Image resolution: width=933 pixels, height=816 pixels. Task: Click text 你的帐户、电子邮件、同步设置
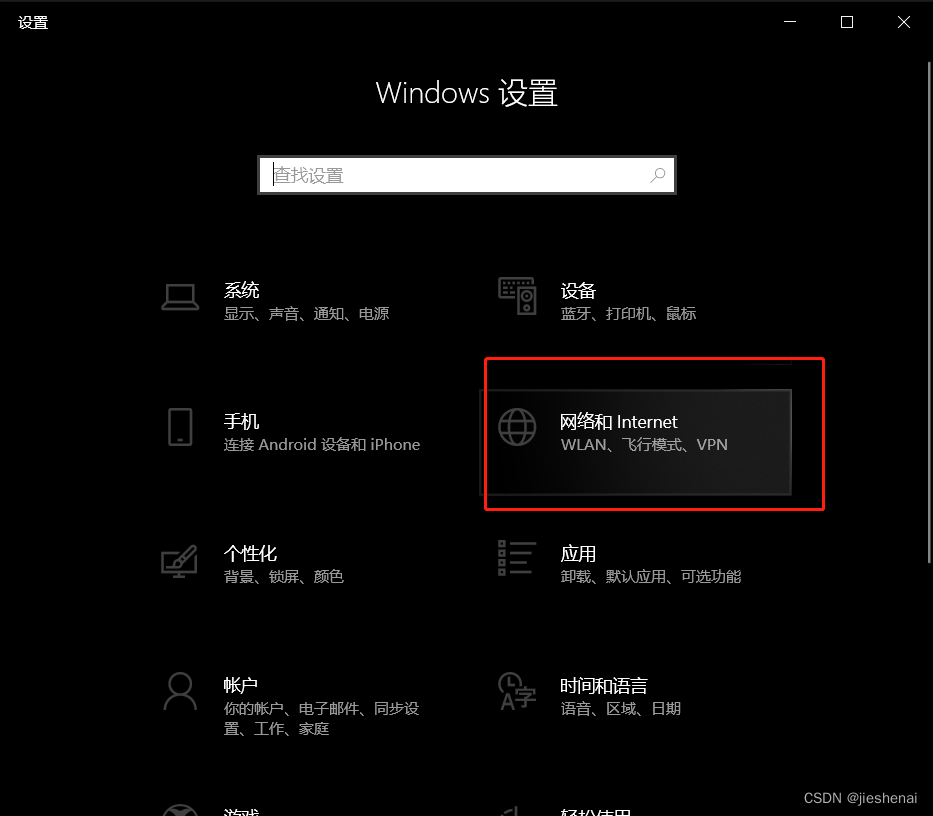click(322, 718)
